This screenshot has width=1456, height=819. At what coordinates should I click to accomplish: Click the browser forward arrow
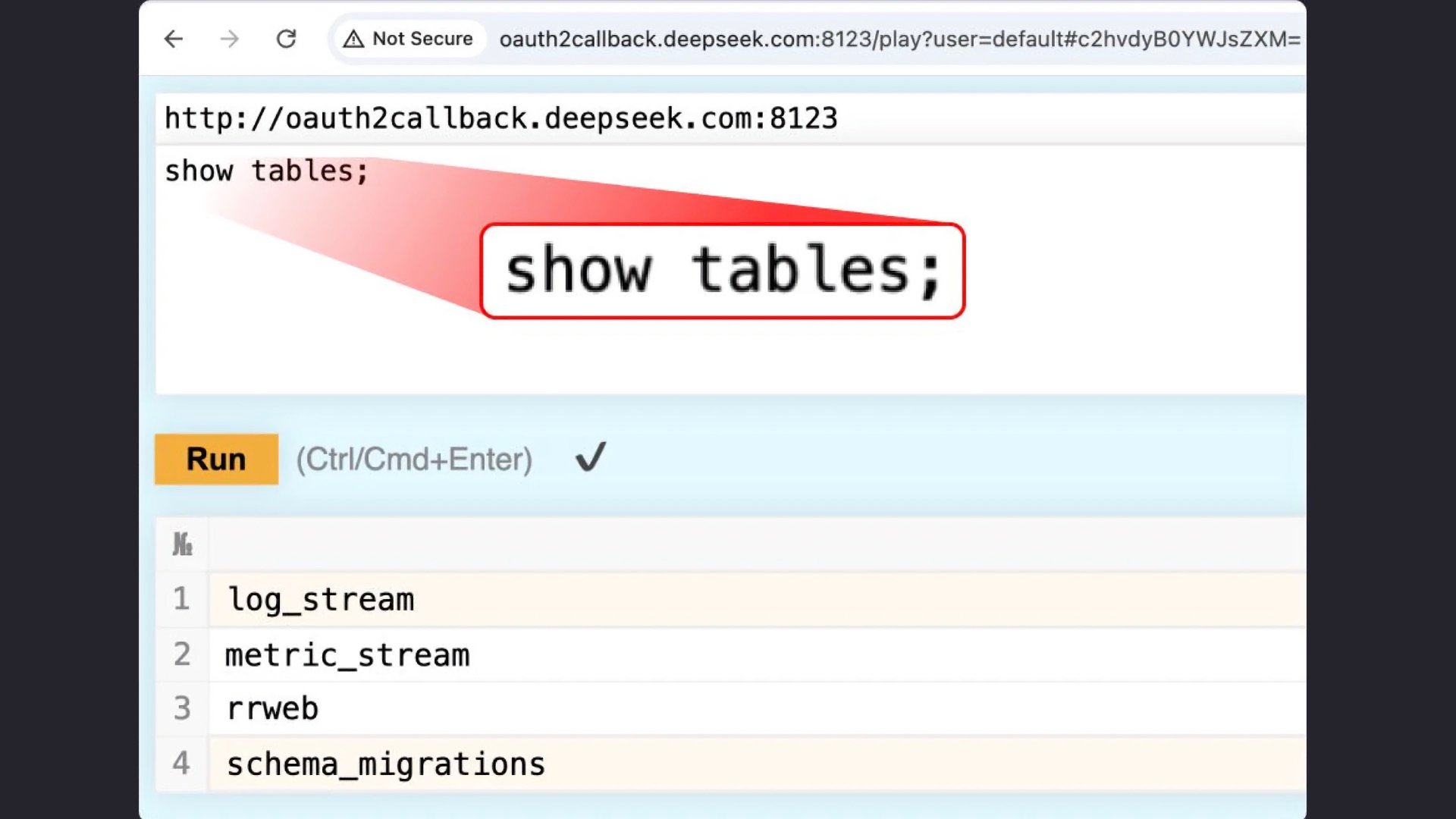tap(229, 39)
